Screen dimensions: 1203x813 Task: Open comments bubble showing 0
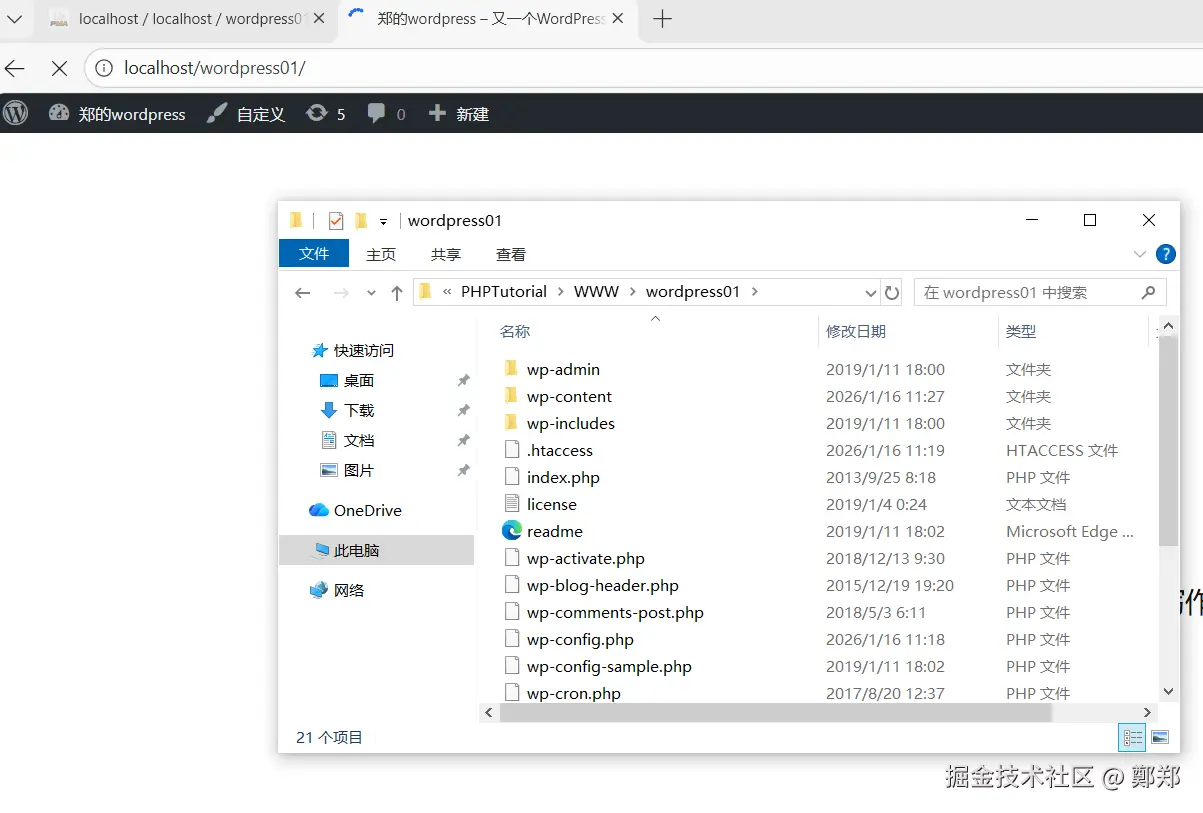click(386, 114)
